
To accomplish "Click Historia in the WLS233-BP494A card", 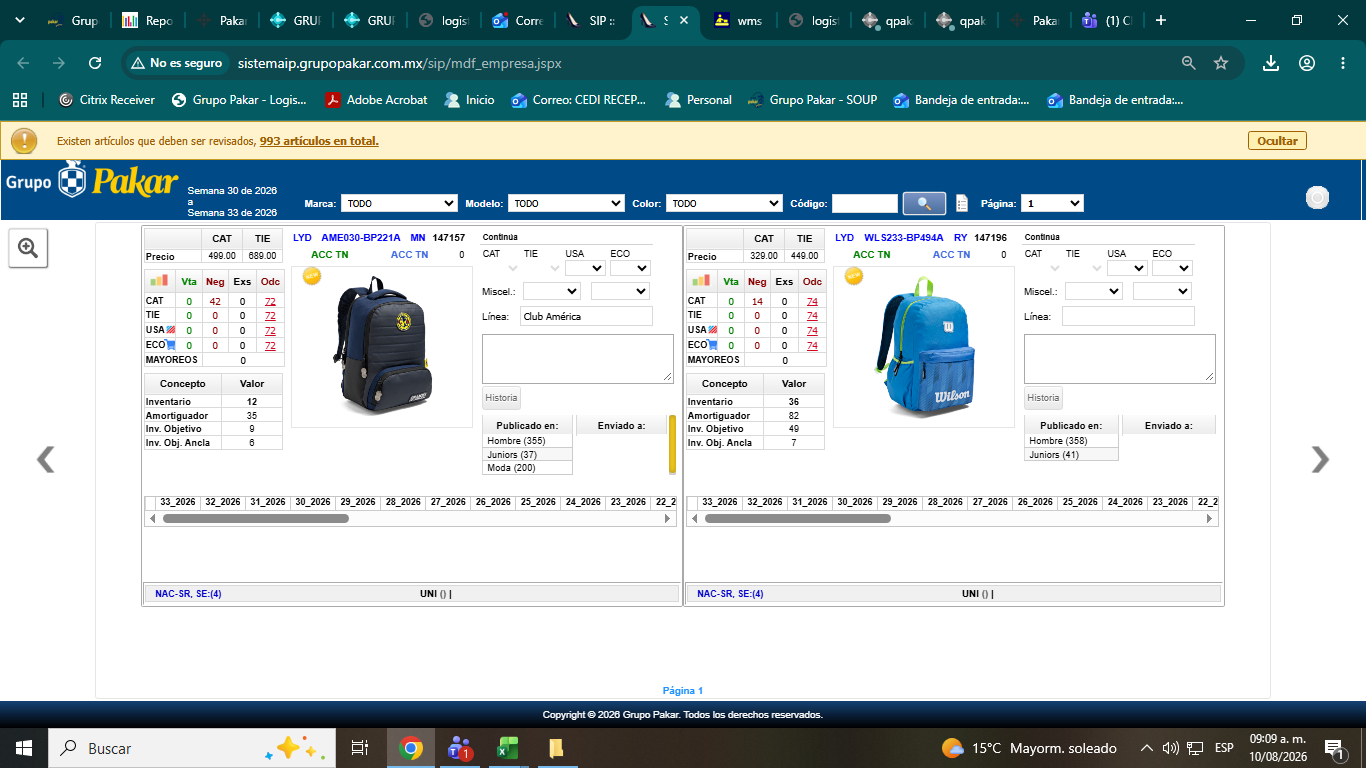I will coord(1043,398).
